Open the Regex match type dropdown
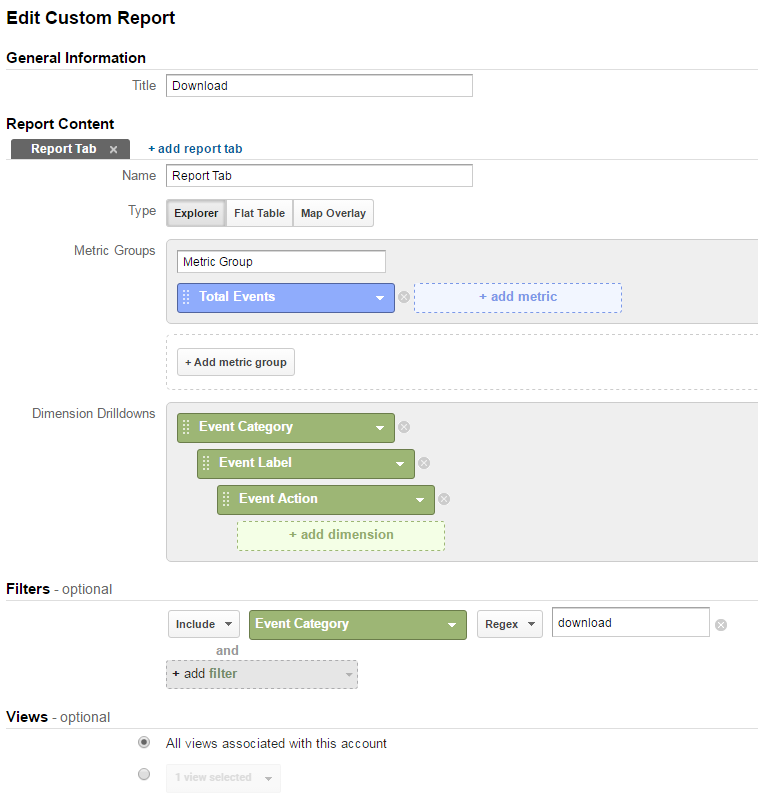Viewport: 758px width, 804px height. (x=510, y=624)
